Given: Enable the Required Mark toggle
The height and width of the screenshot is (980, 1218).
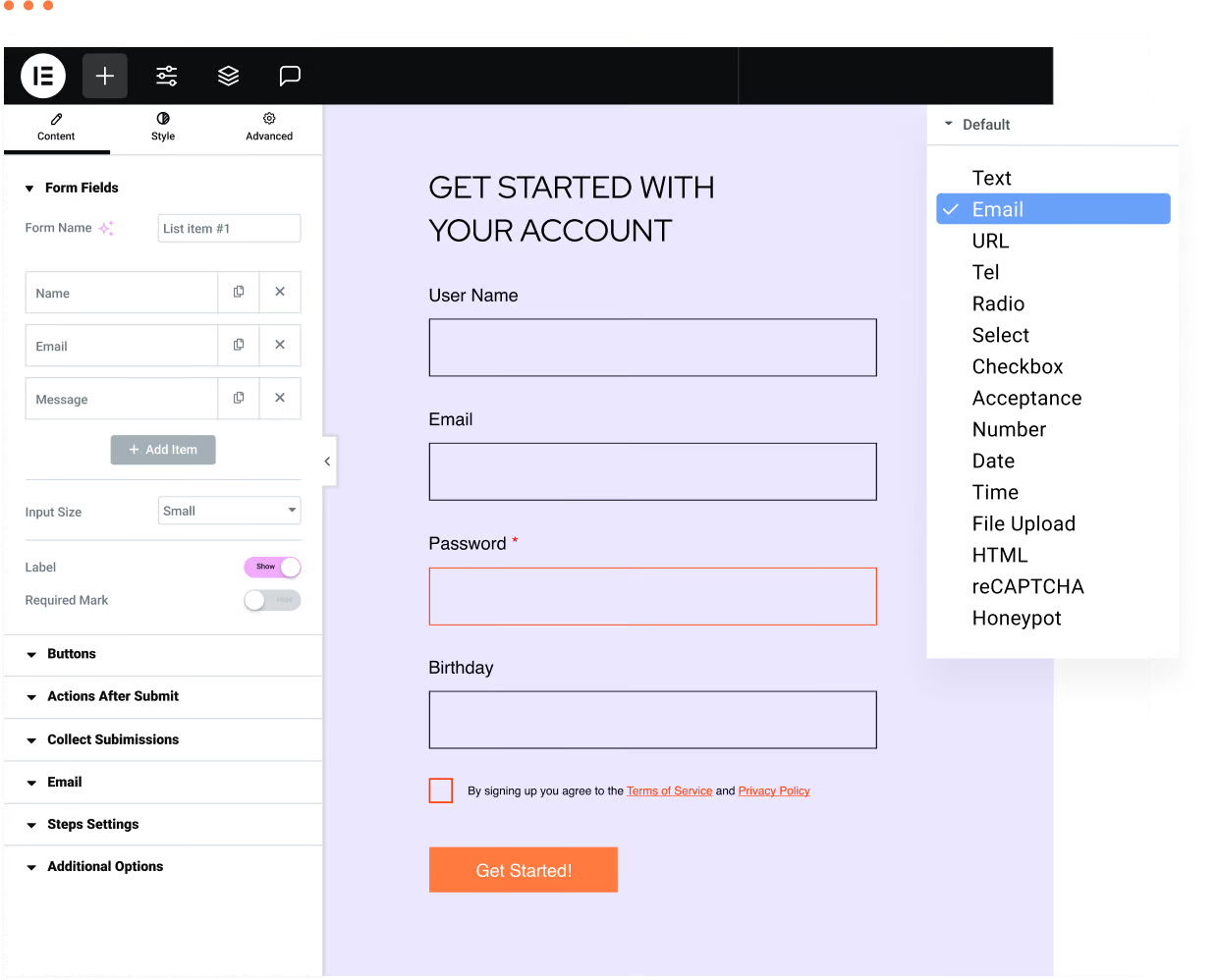Looking at the screenshot, I should (x=272, y=600).
